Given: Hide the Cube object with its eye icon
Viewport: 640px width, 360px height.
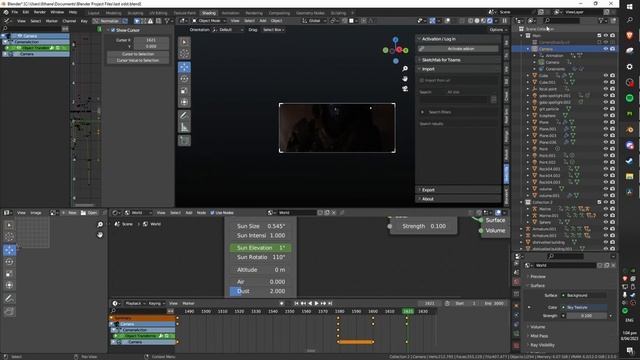Looking at the screenshot, I should 606,76.
